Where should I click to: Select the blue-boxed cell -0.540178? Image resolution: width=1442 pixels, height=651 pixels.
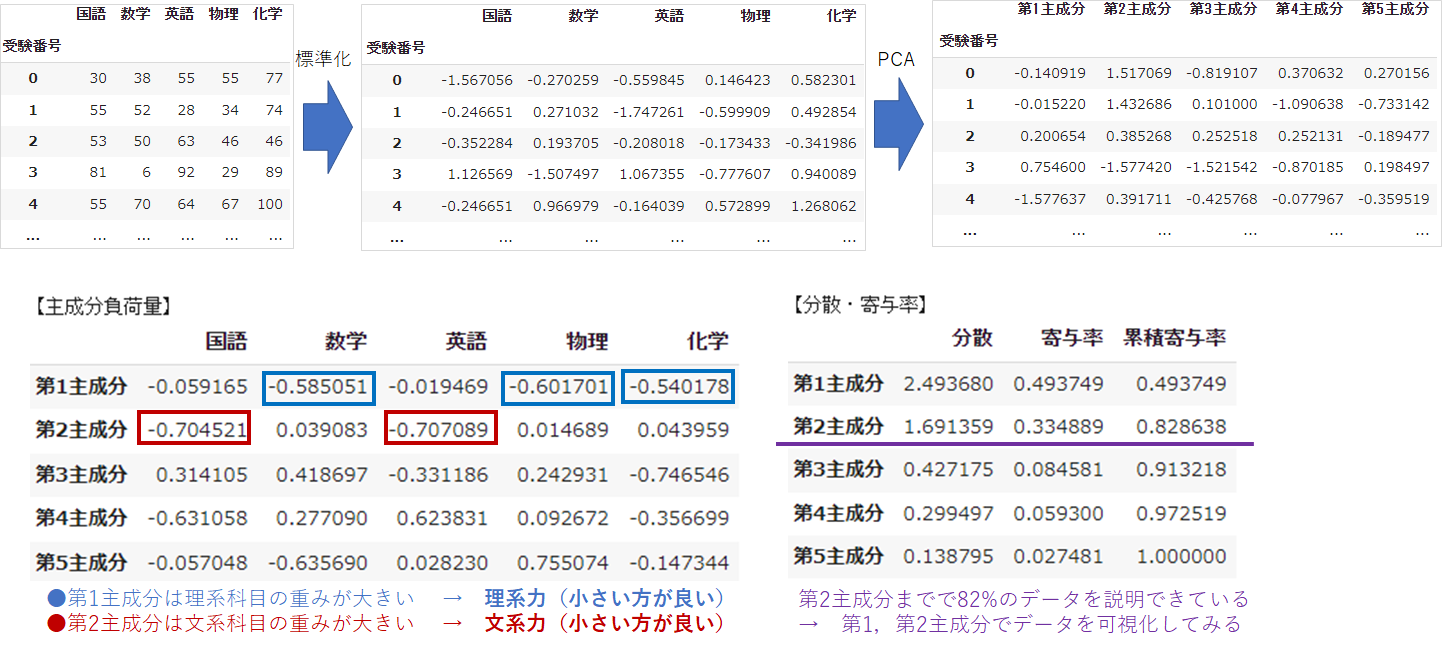(x=676, y=386)
